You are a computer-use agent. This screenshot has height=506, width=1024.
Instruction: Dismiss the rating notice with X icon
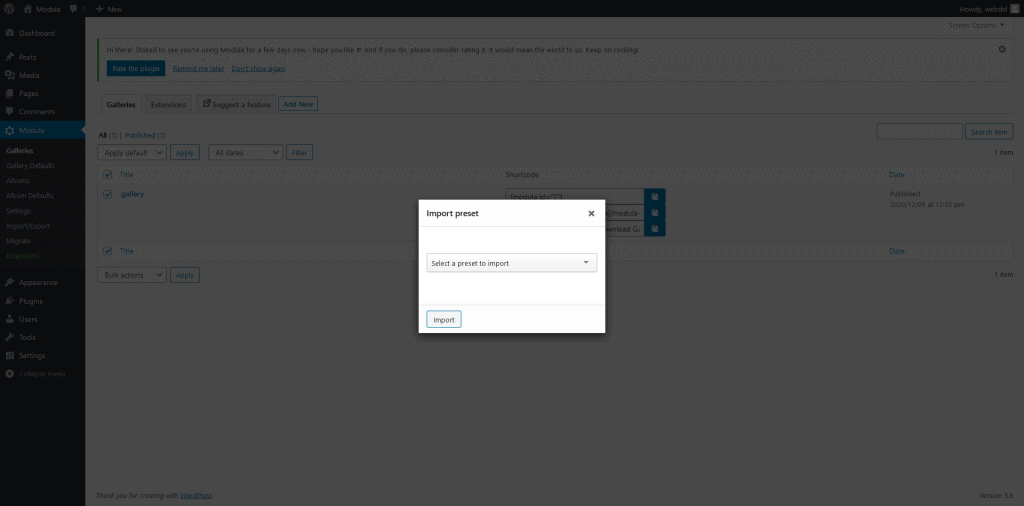click(x=1002, y=49)
